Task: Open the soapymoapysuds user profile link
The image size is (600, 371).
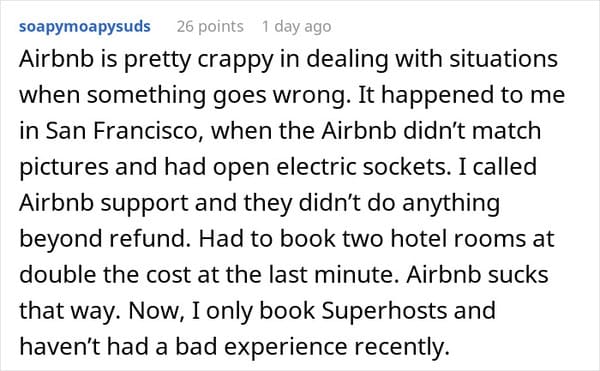Action: click(85, 27)
